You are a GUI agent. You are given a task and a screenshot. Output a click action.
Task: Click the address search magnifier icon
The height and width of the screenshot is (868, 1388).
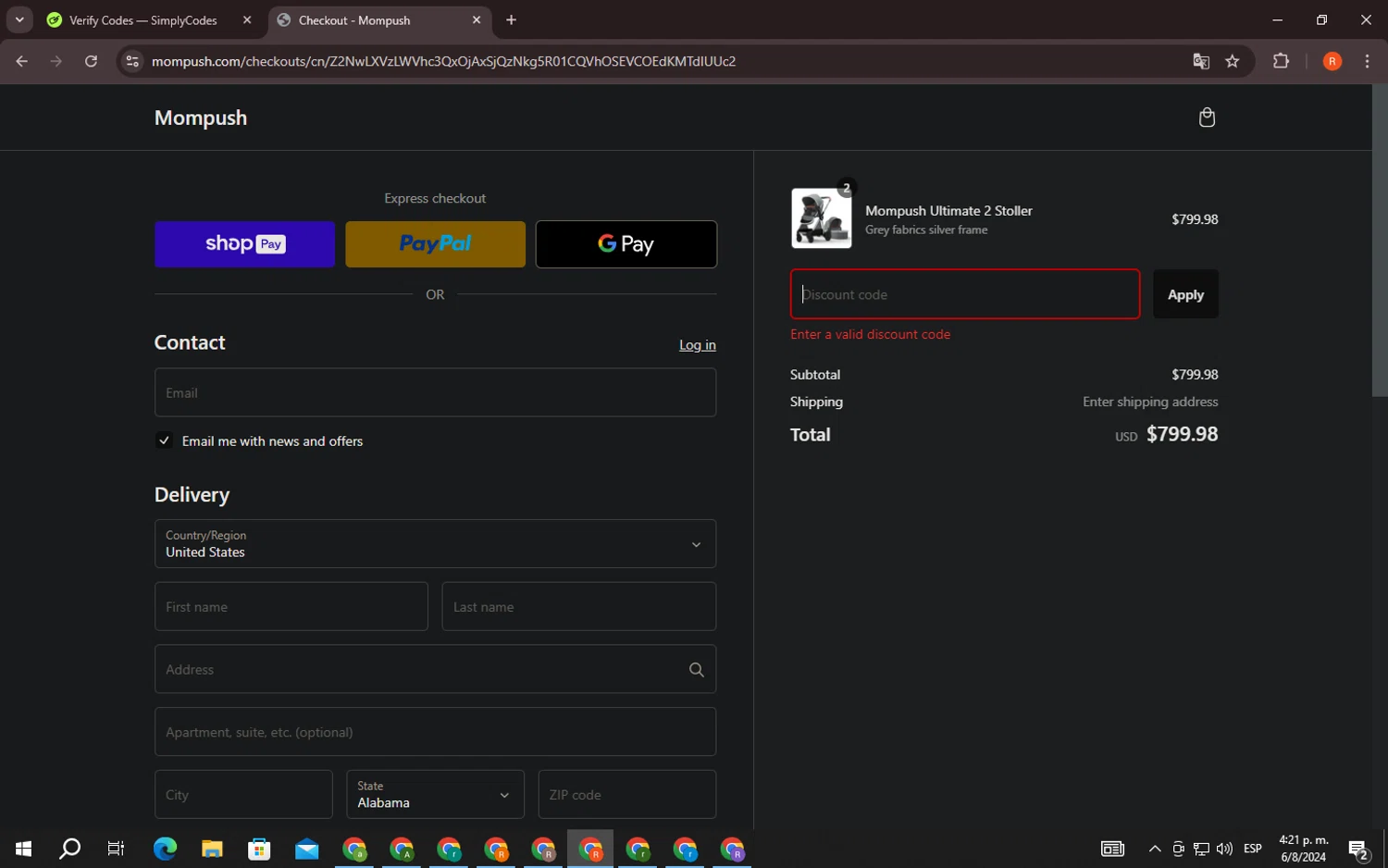(x=697, y=670)
